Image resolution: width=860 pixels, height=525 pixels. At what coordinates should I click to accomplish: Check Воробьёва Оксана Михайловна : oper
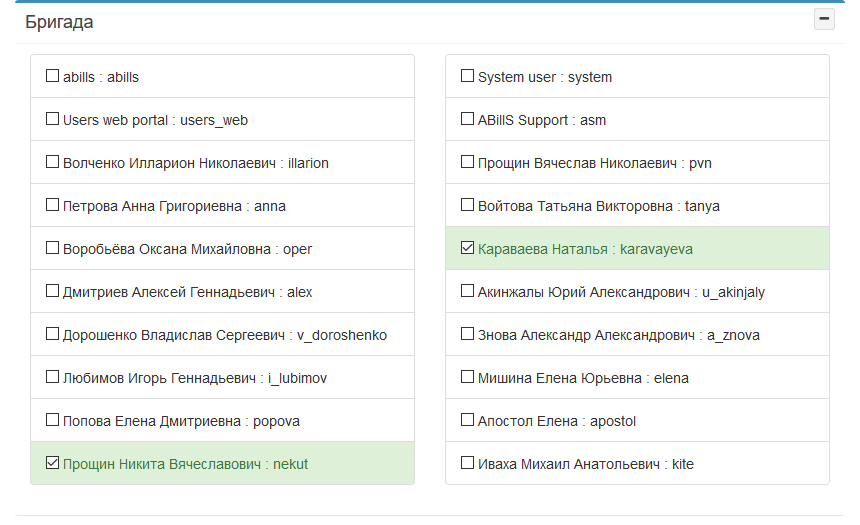[x=52, y=248]
